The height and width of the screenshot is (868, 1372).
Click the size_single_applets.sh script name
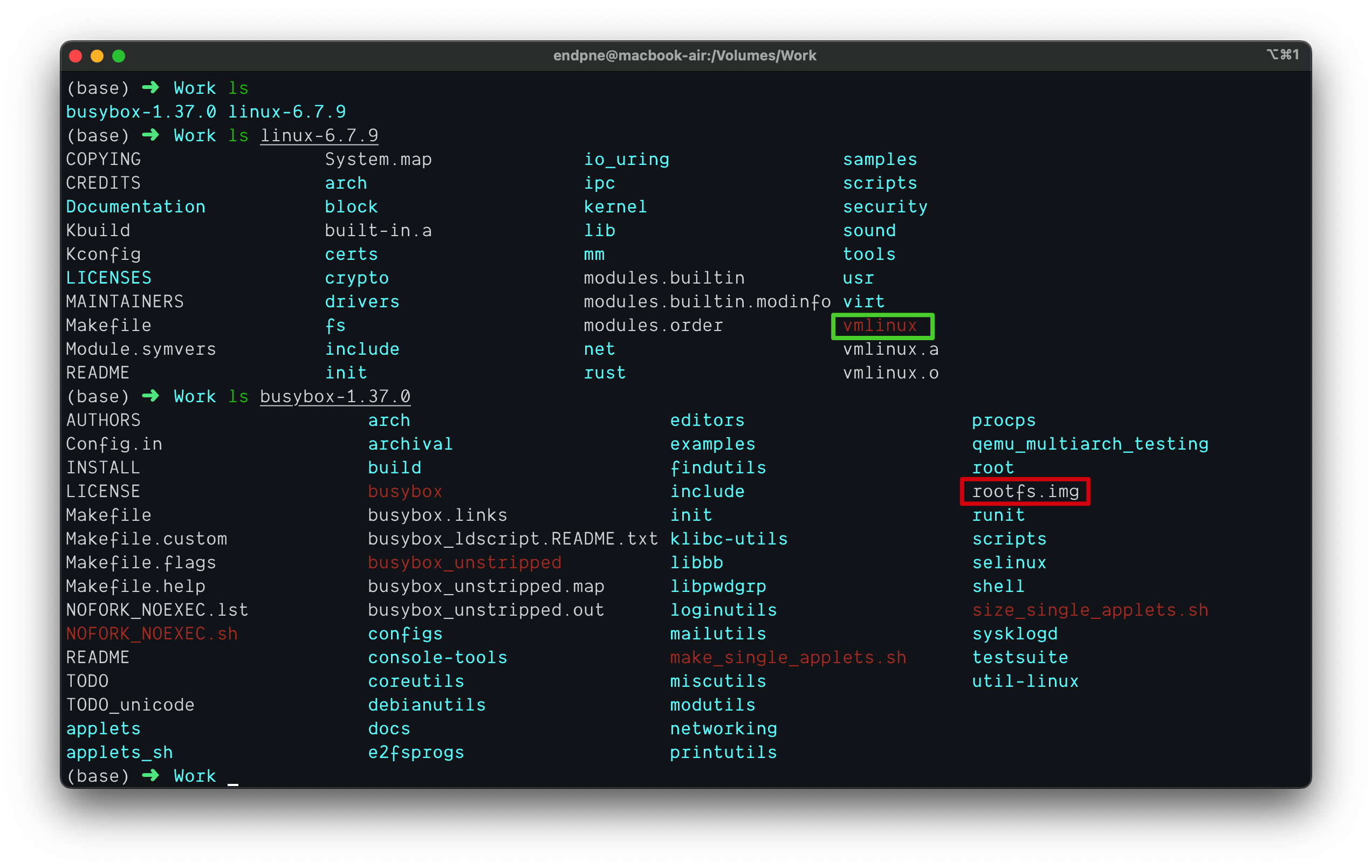pyautogui.click(x=1089, y=610)
